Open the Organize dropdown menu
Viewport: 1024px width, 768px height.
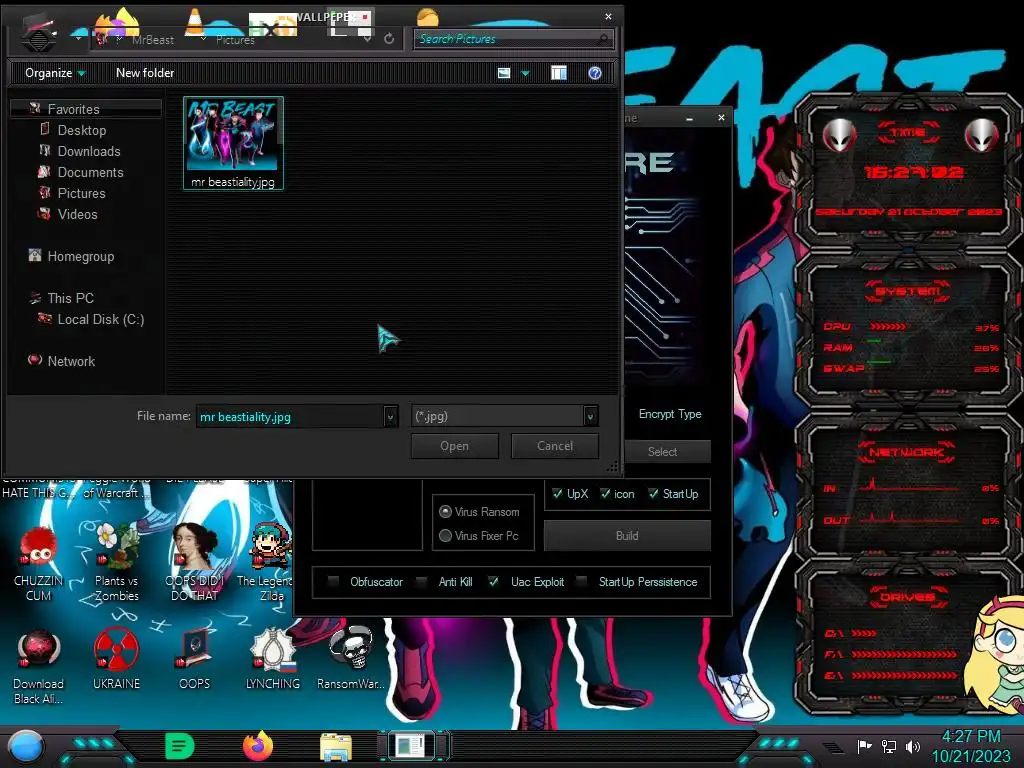click(x=55, y=73)
